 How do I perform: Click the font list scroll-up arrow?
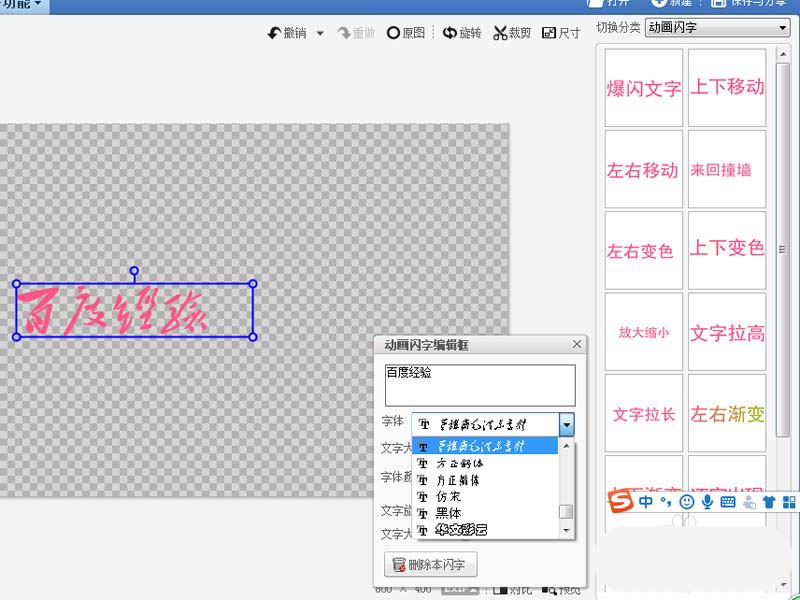(566, 446)
